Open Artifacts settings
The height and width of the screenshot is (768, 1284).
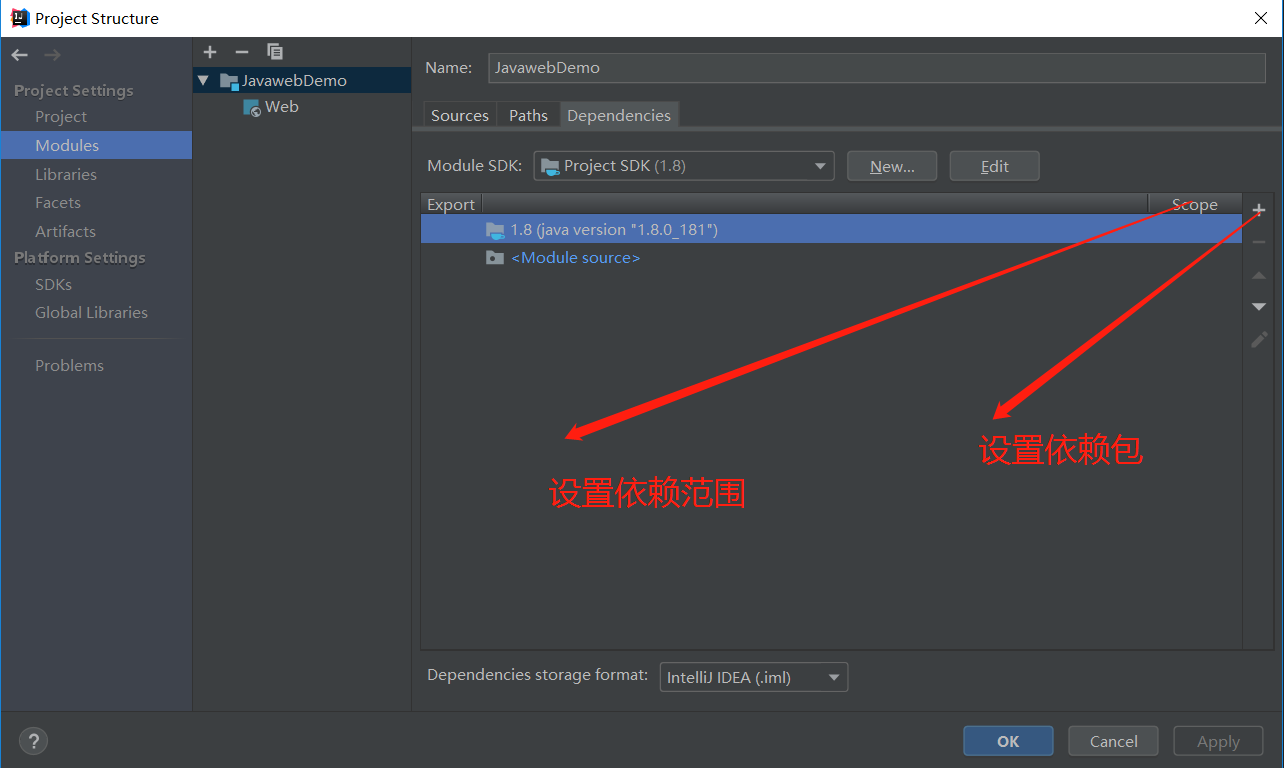click(x=65, y=231)
